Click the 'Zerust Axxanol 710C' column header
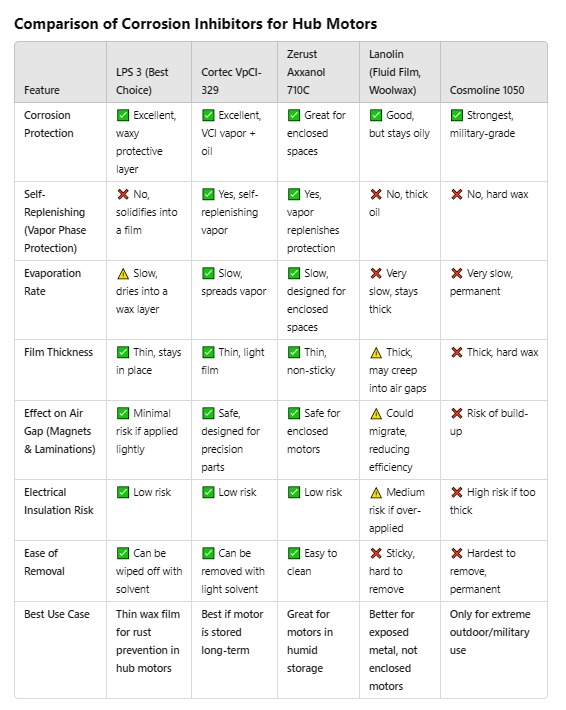This screenshot has width=566, height=710. click(x=306, y=72)
